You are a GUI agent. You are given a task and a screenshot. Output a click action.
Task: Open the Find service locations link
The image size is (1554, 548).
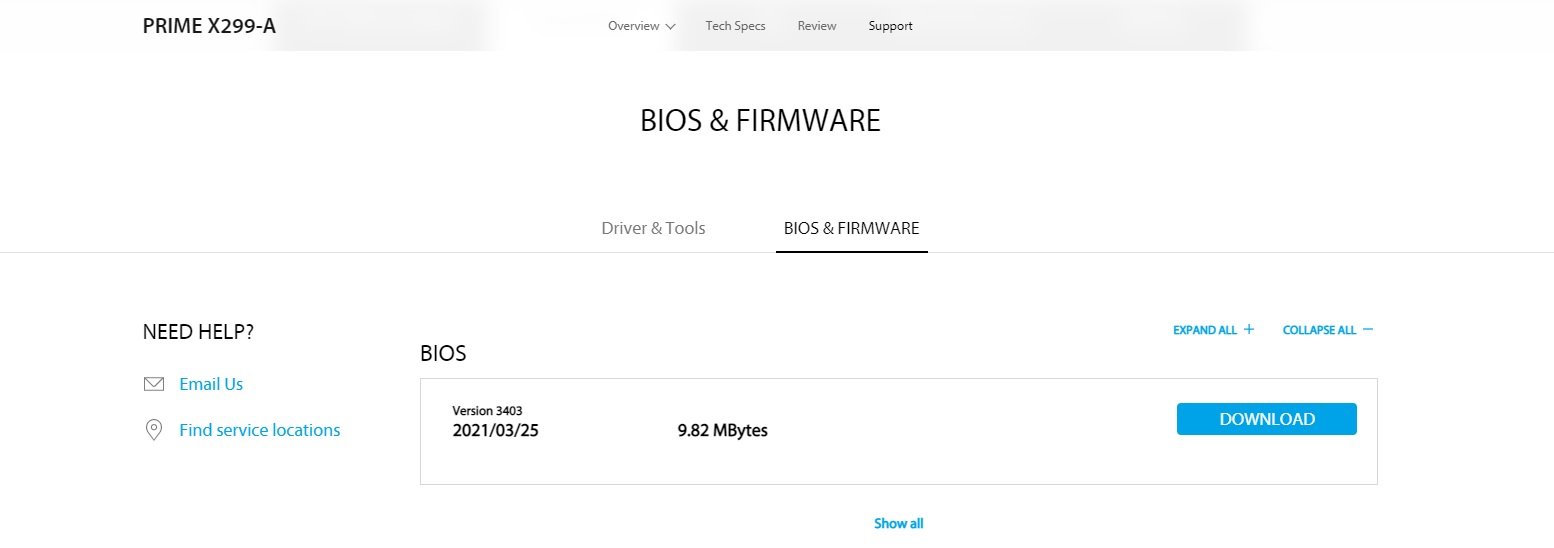(x=260, y=430)
